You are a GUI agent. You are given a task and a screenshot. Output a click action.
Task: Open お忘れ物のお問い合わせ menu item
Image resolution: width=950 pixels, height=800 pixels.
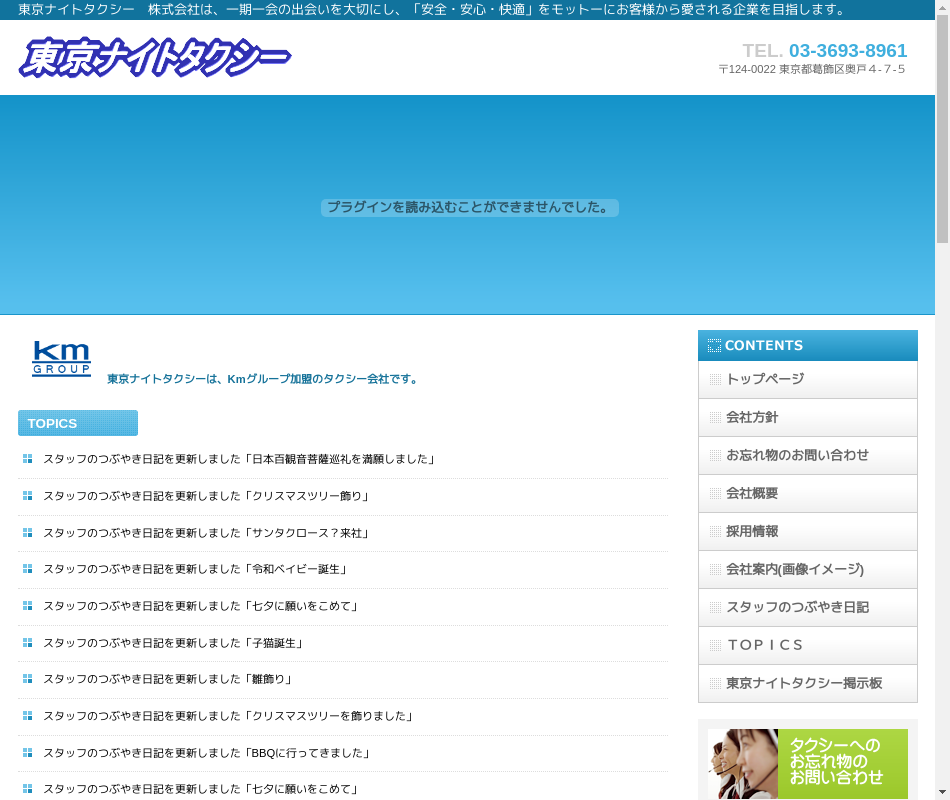808,455
